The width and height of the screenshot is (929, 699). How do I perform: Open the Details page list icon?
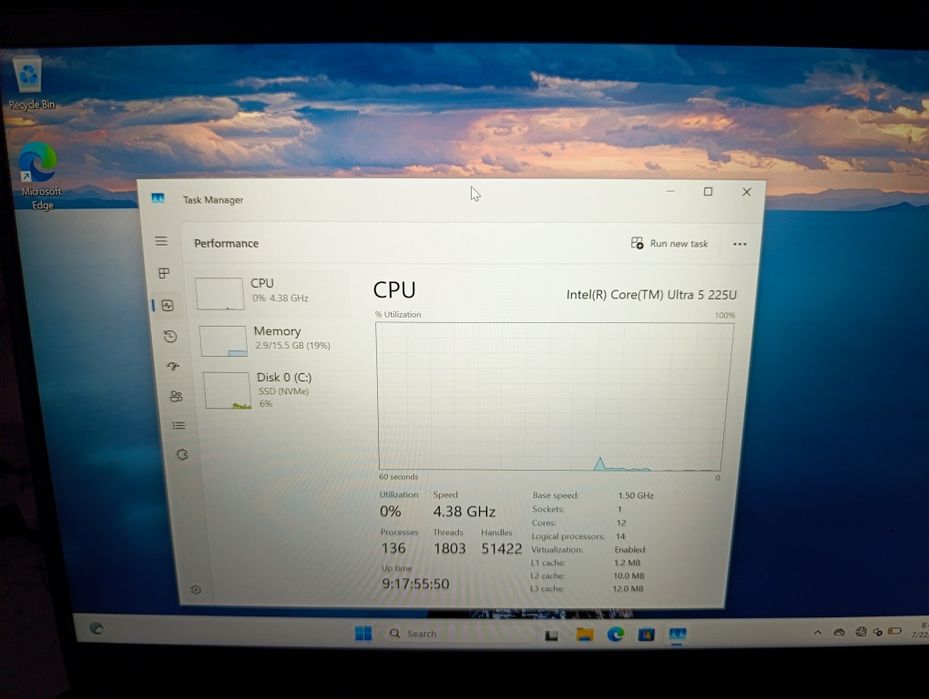click(x=179, y=425)
